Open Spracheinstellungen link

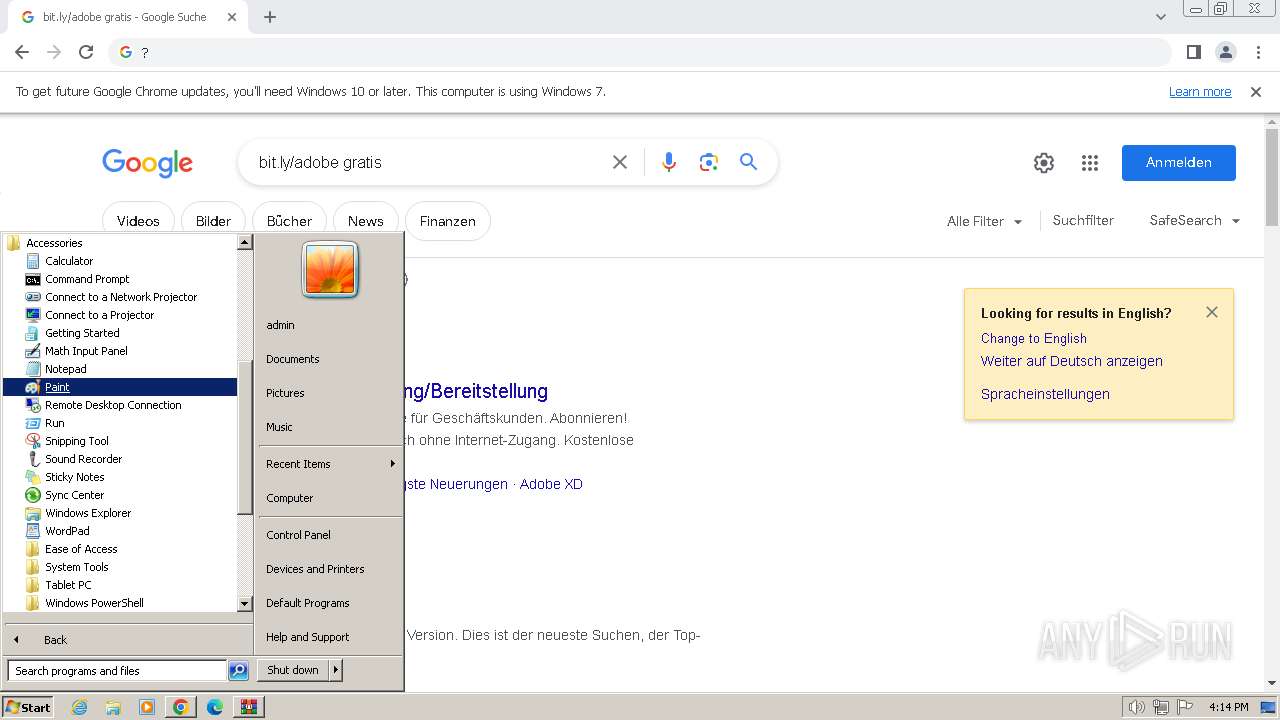pos(1045,394)
